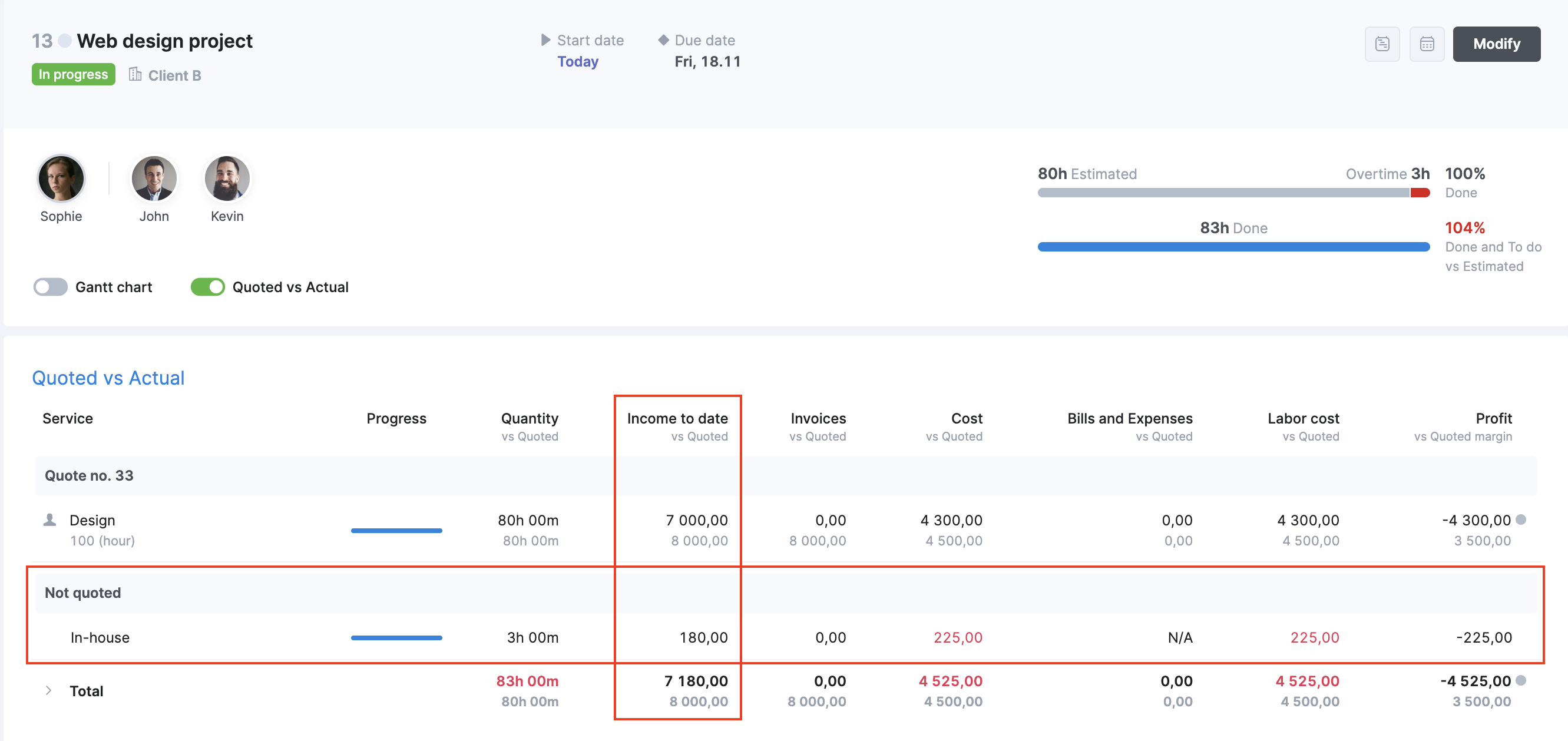The image size is (1568, 741).
Task: Click the Design service name
Action: point(92,520)
